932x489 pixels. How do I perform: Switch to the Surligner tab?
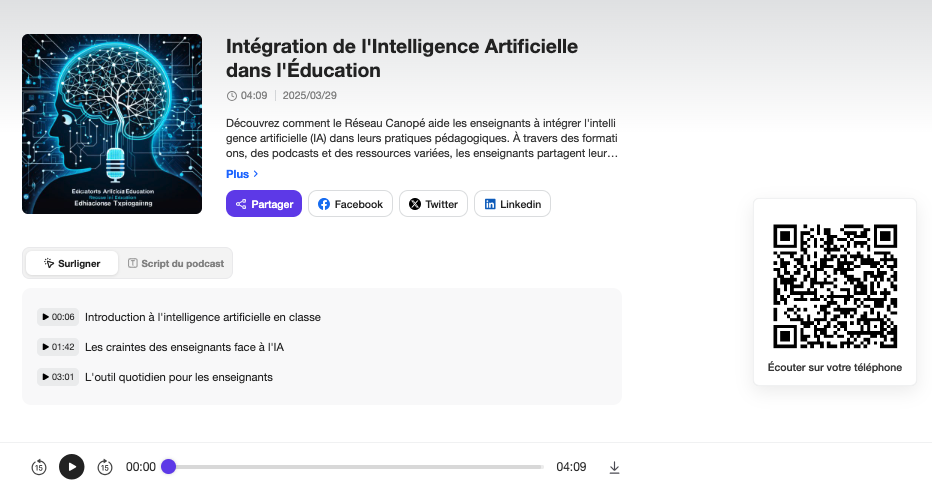(72, 263)
